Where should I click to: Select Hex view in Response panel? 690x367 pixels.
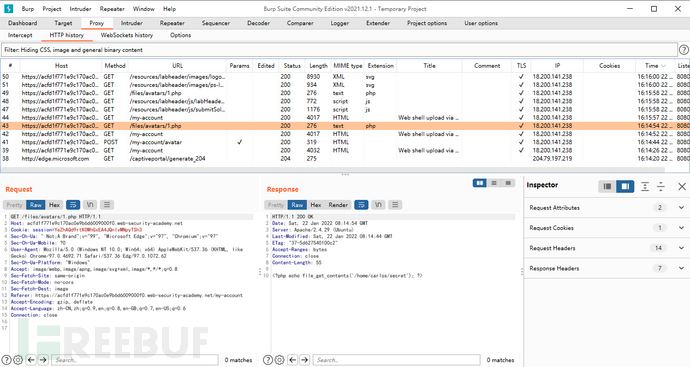316,205
